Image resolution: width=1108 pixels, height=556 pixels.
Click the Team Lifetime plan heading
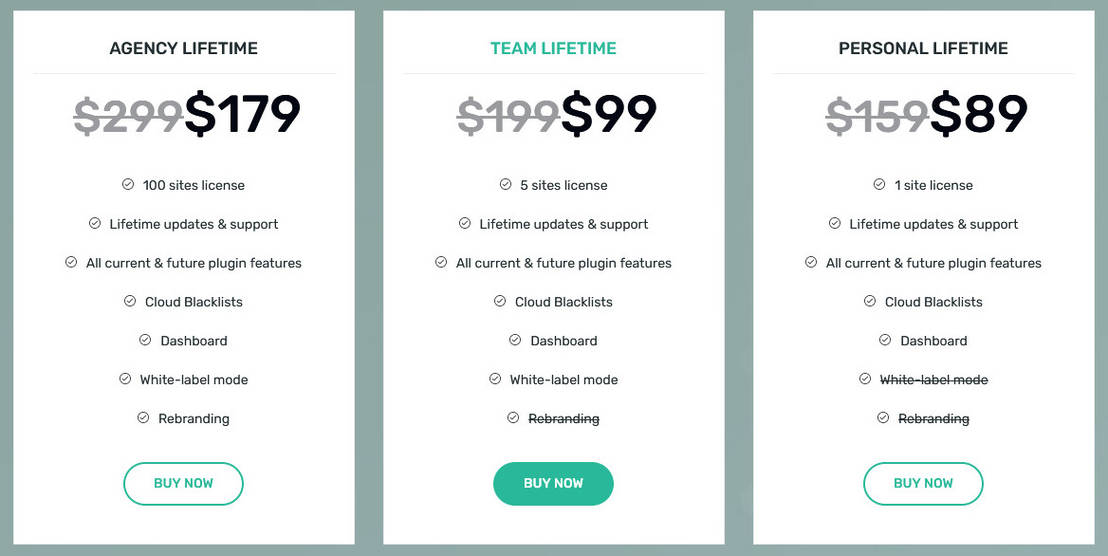pos(553,48)
